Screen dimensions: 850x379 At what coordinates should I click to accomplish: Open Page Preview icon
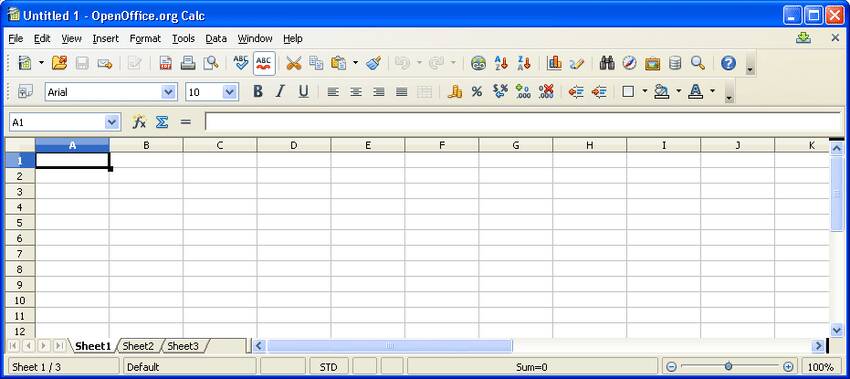pos(210,63)
